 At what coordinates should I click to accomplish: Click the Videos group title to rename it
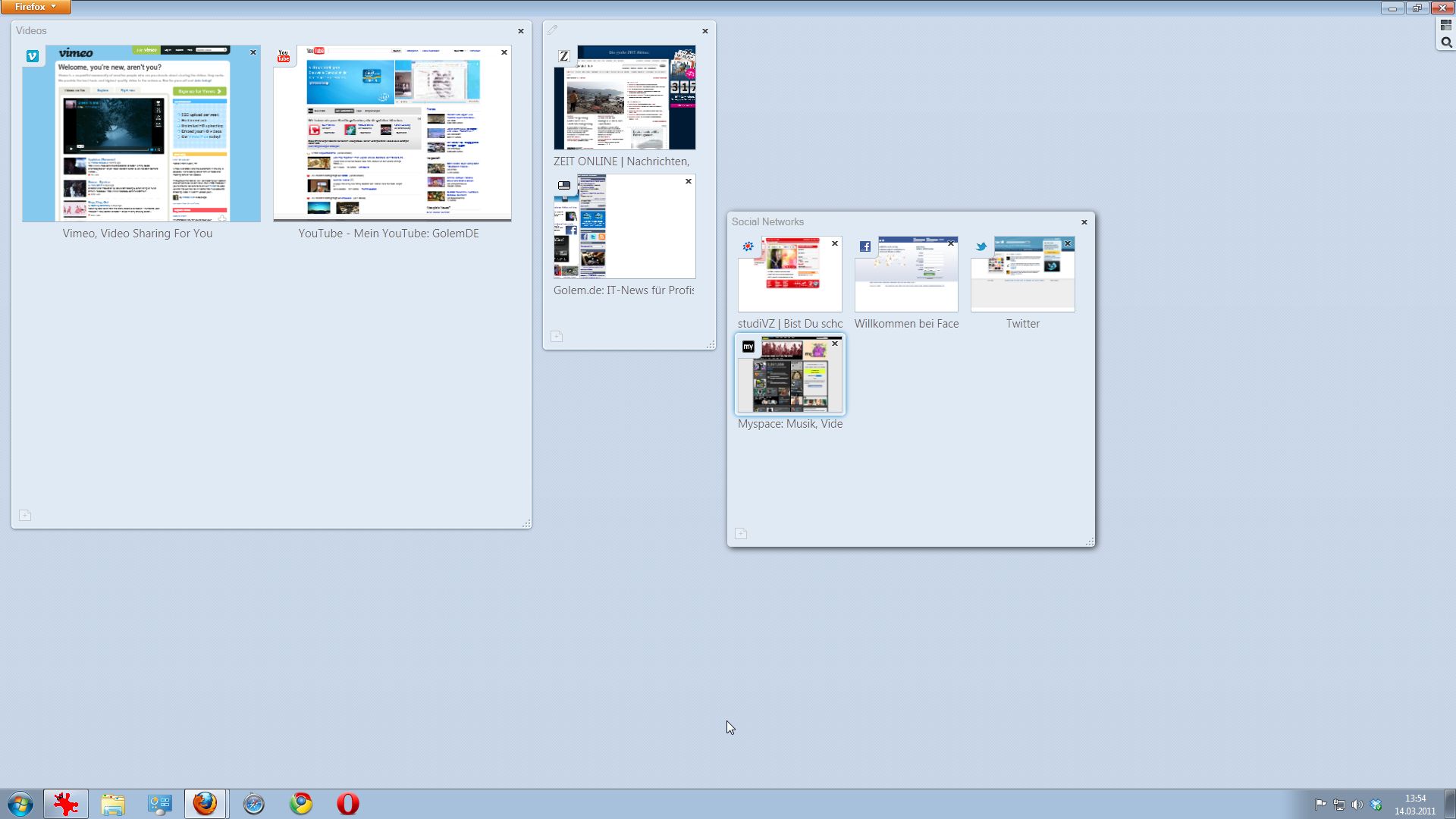tap(31, 30)
